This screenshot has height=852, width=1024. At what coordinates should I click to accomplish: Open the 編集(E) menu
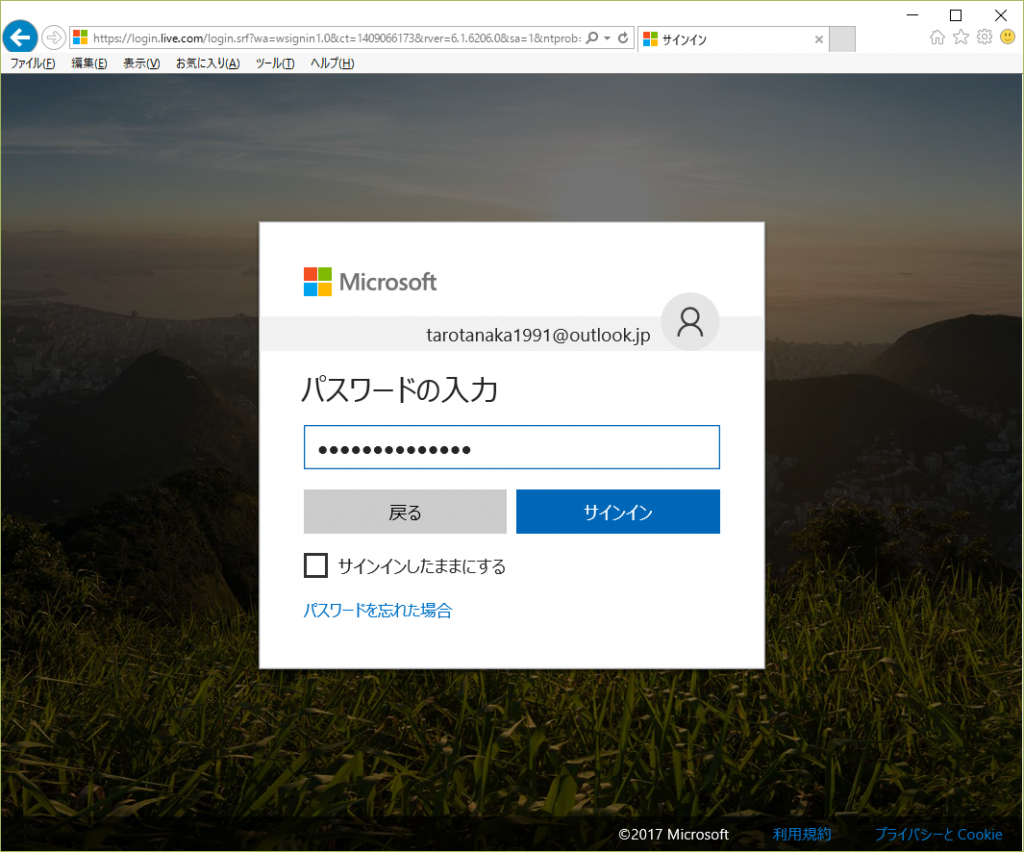(x=89, y=63)
